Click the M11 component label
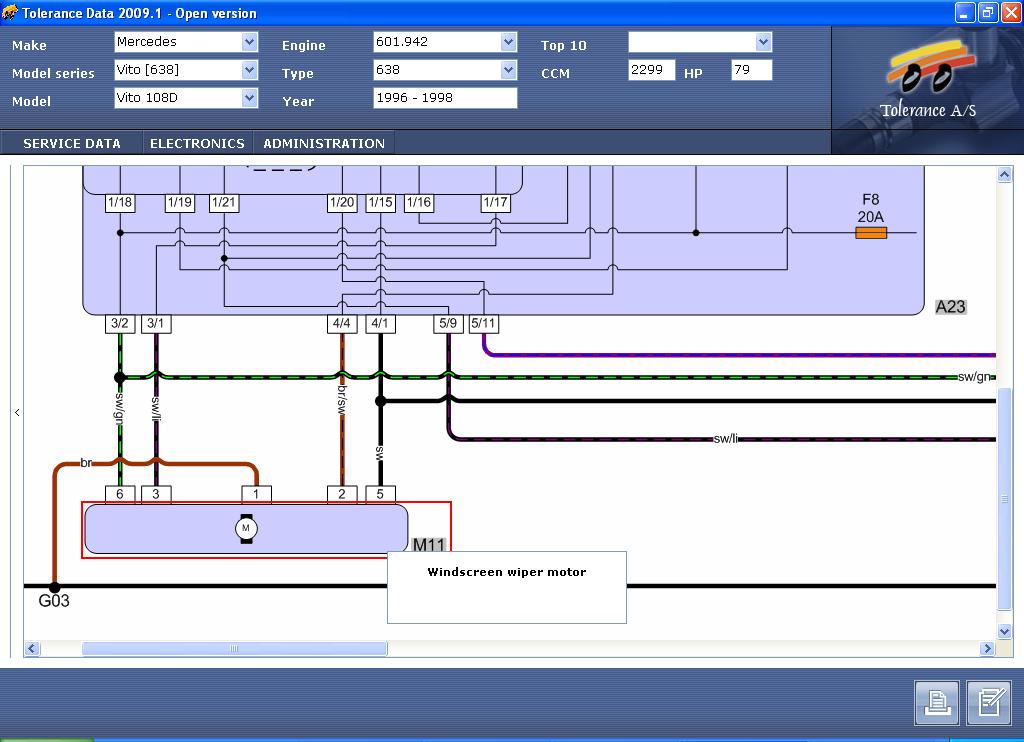Viewport: 1024px width, 742px height. point(428,545)
